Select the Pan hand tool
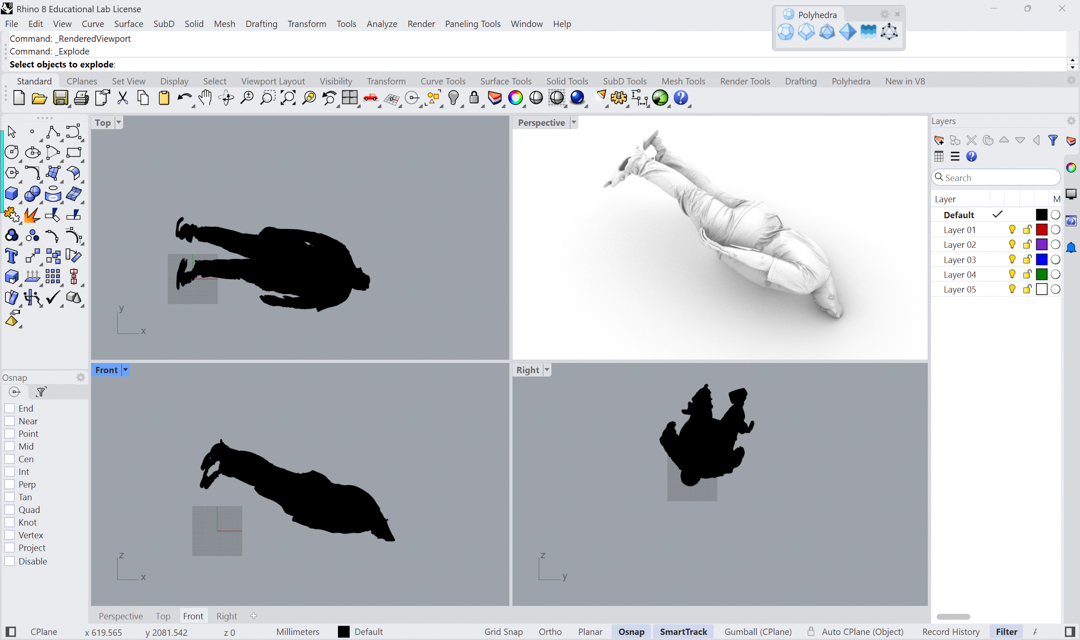The height and width of the screenshot is (640, 1080). pyautogui.click(x=205, y=98)
